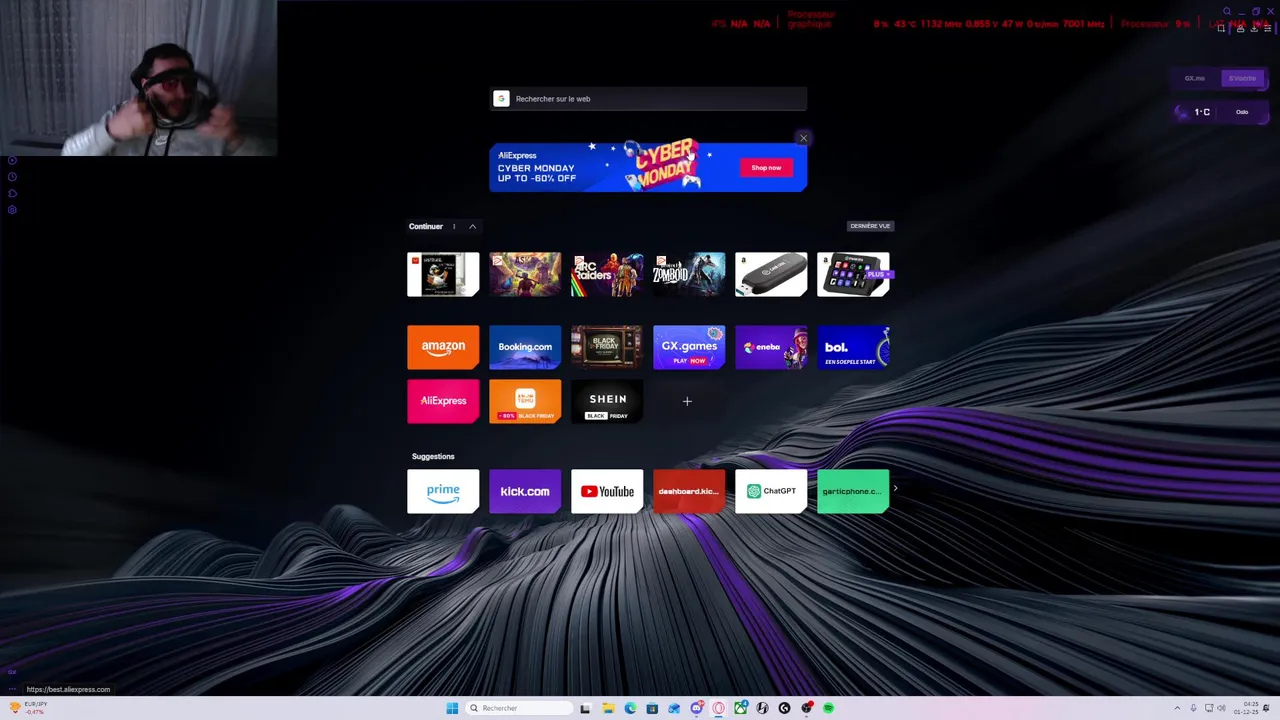Image resolution: width=1280 pixels, height=720 pixels.
Task: Open the EUR/JPY taskbar widget
Action: (x=28, y=708)
